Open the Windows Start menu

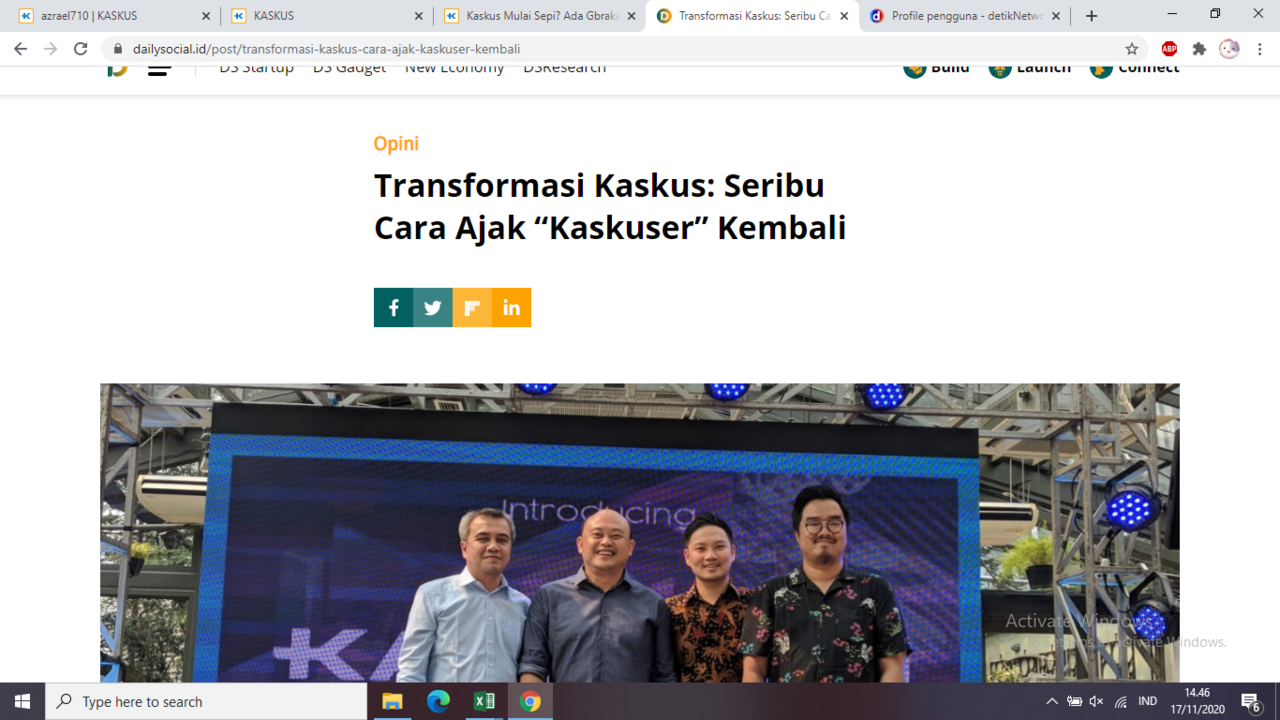[x=22, y=701]
